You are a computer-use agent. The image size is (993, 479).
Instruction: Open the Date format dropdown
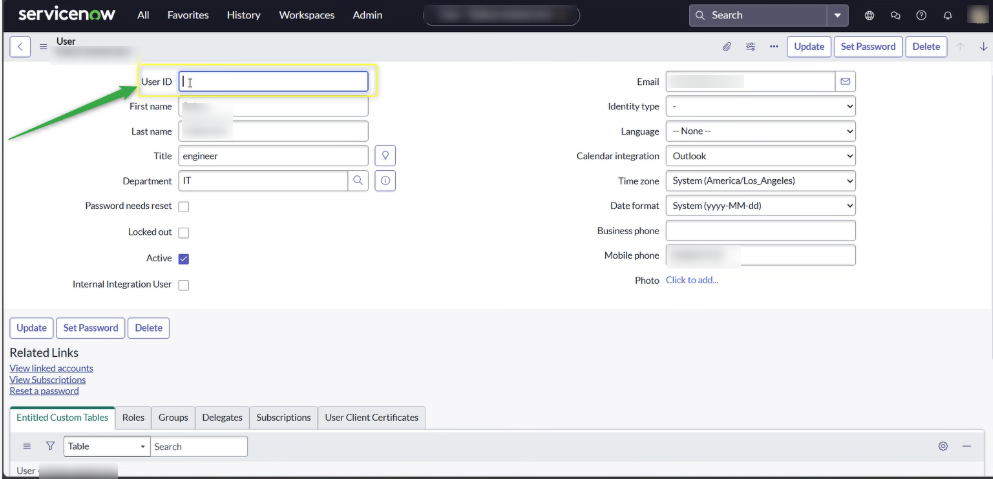761,206
